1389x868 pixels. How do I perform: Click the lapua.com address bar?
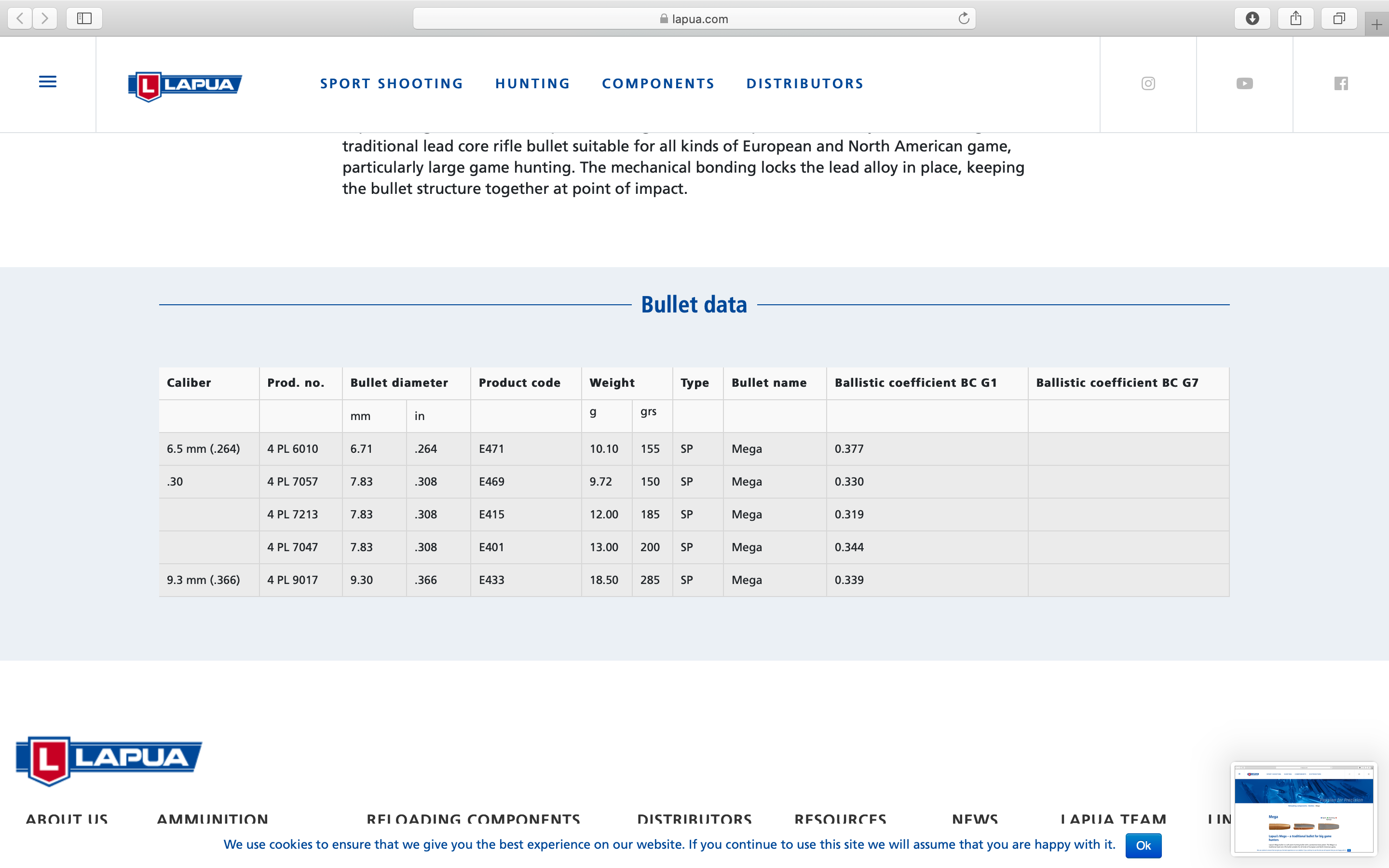click(x=694, y=18)
